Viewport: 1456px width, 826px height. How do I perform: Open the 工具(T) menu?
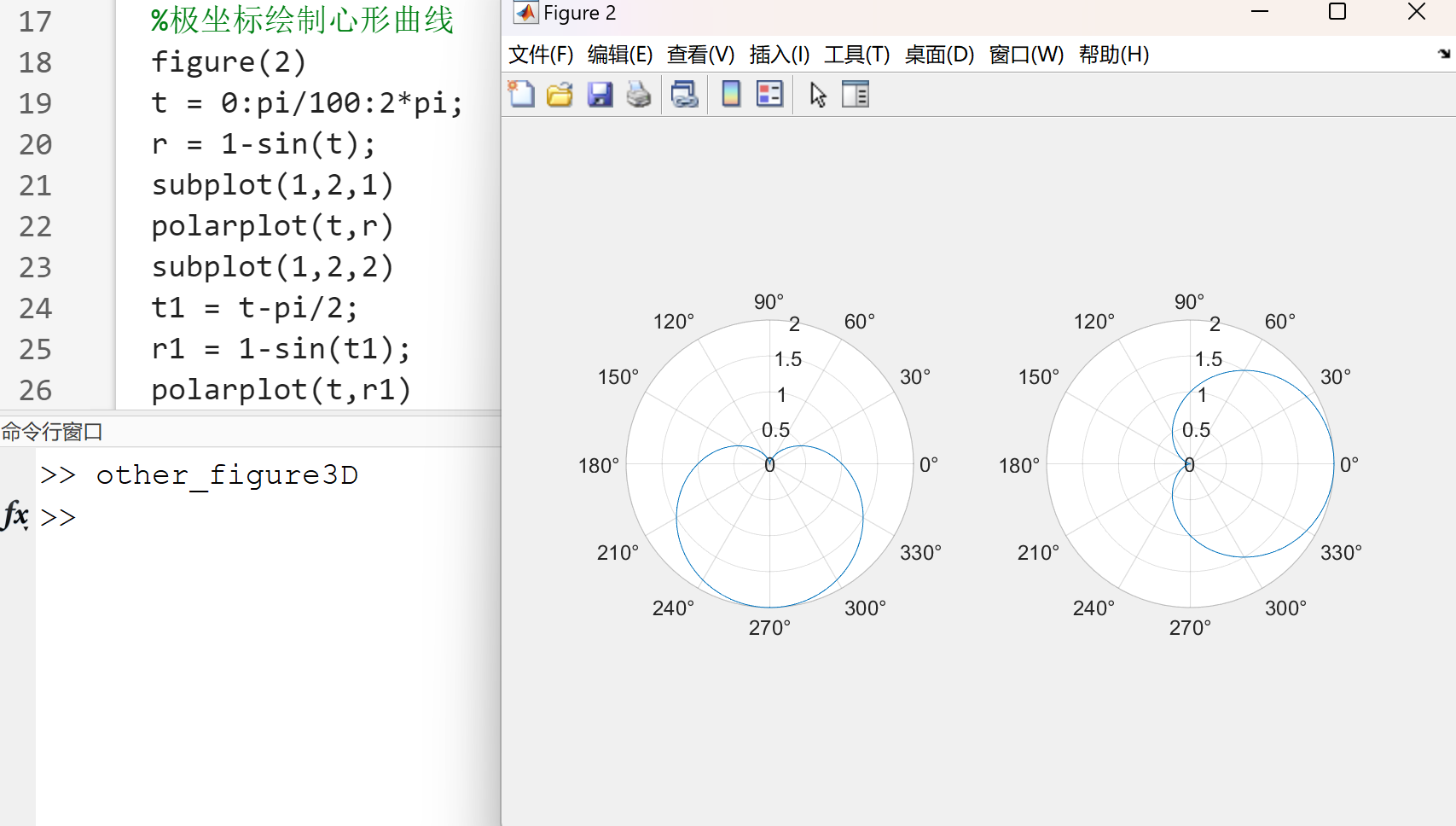[x=856, y=55]
